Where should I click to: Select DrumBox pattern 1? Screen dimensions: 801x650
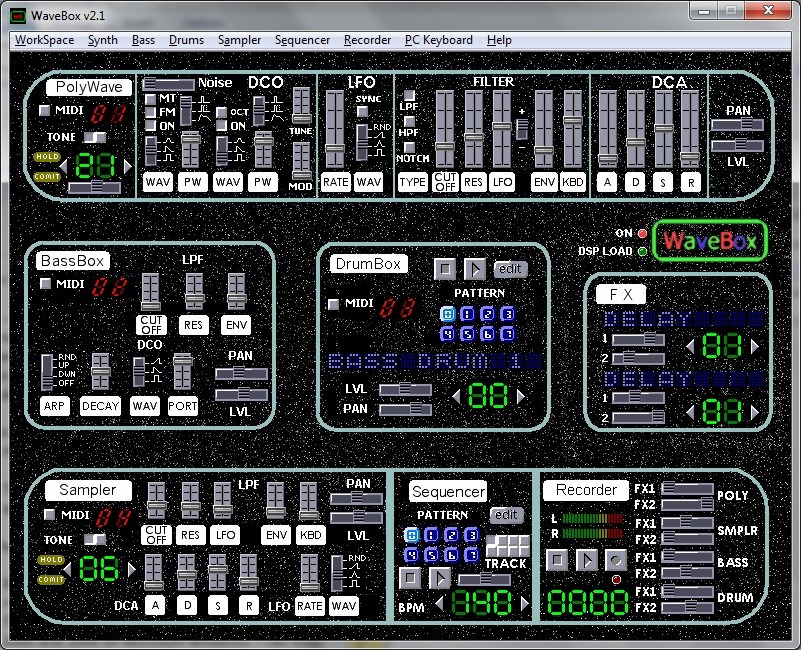[x=467, y=314]
